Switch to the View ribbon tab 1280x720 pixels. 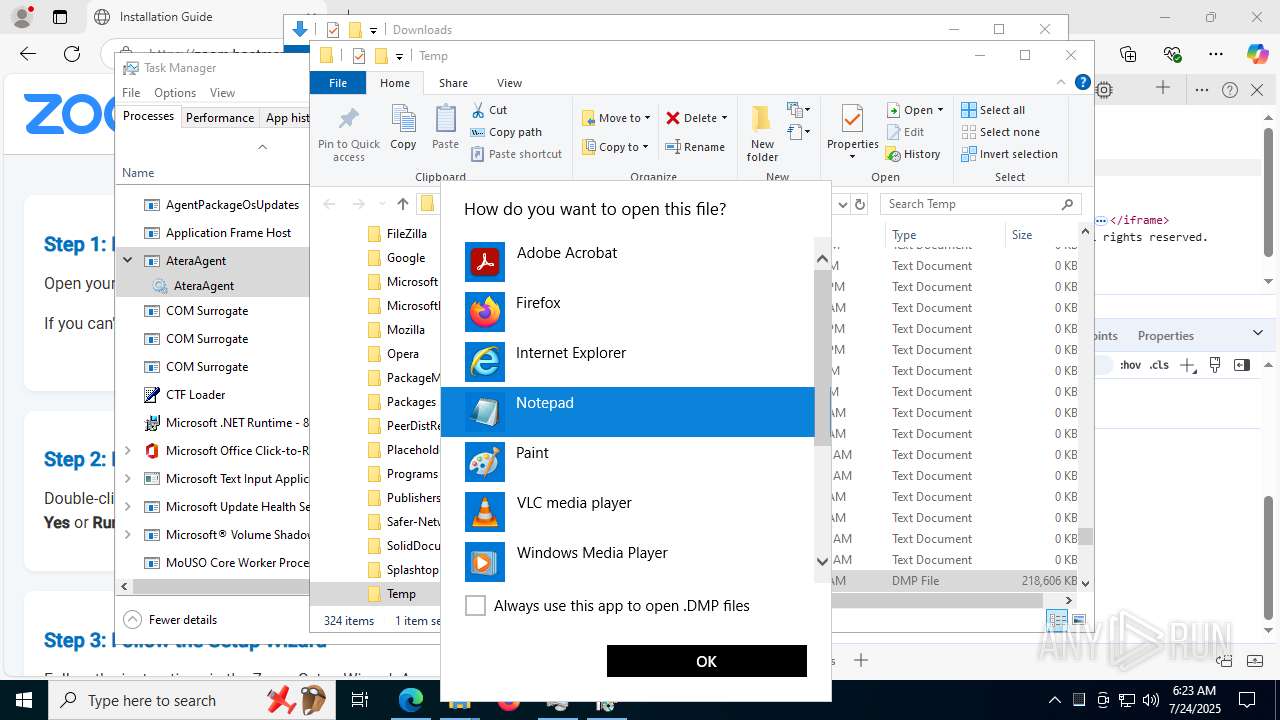click(509, 83)
